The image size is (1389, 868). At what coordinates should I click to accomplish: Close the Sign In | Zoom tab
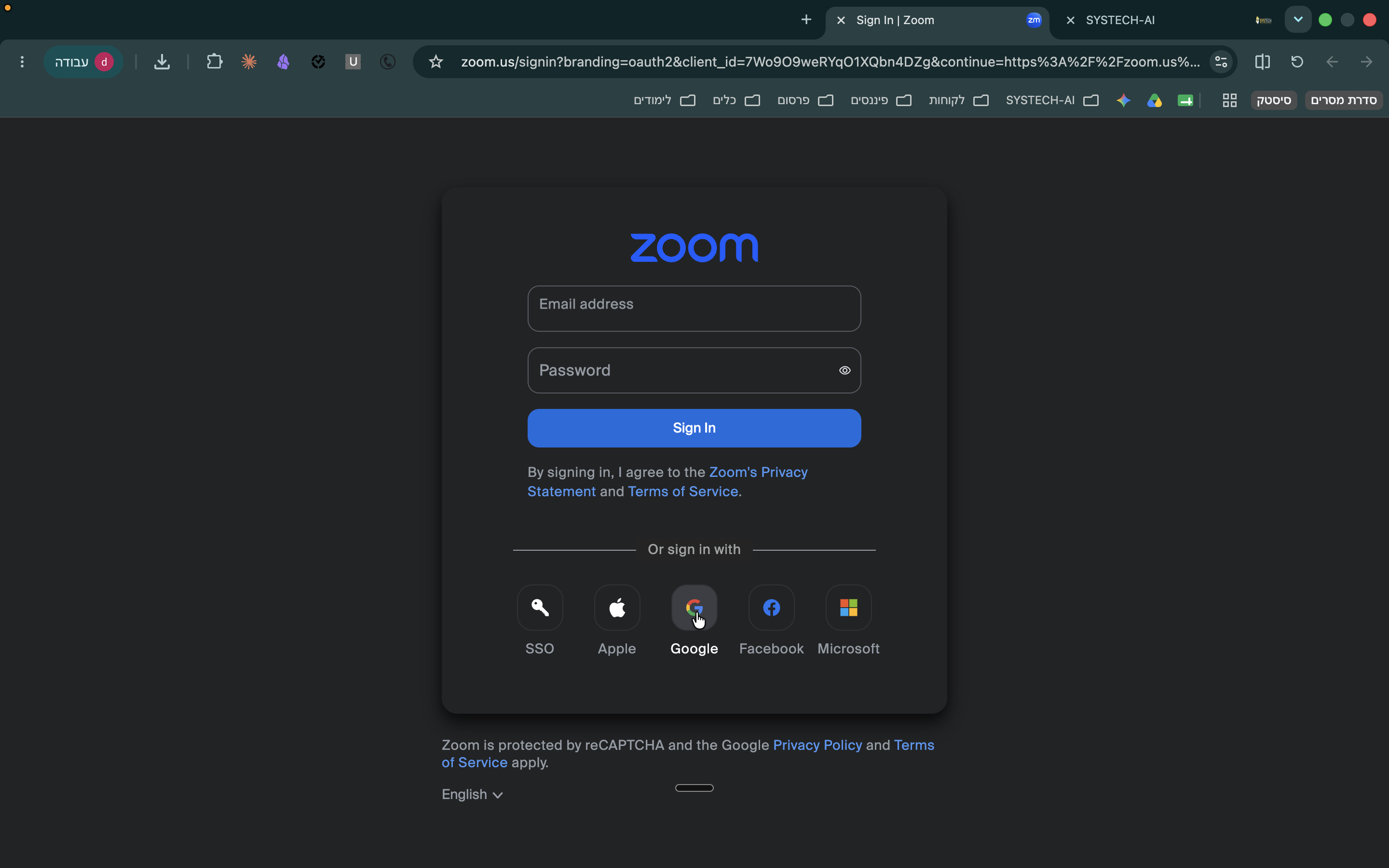(x=841, y=20)
